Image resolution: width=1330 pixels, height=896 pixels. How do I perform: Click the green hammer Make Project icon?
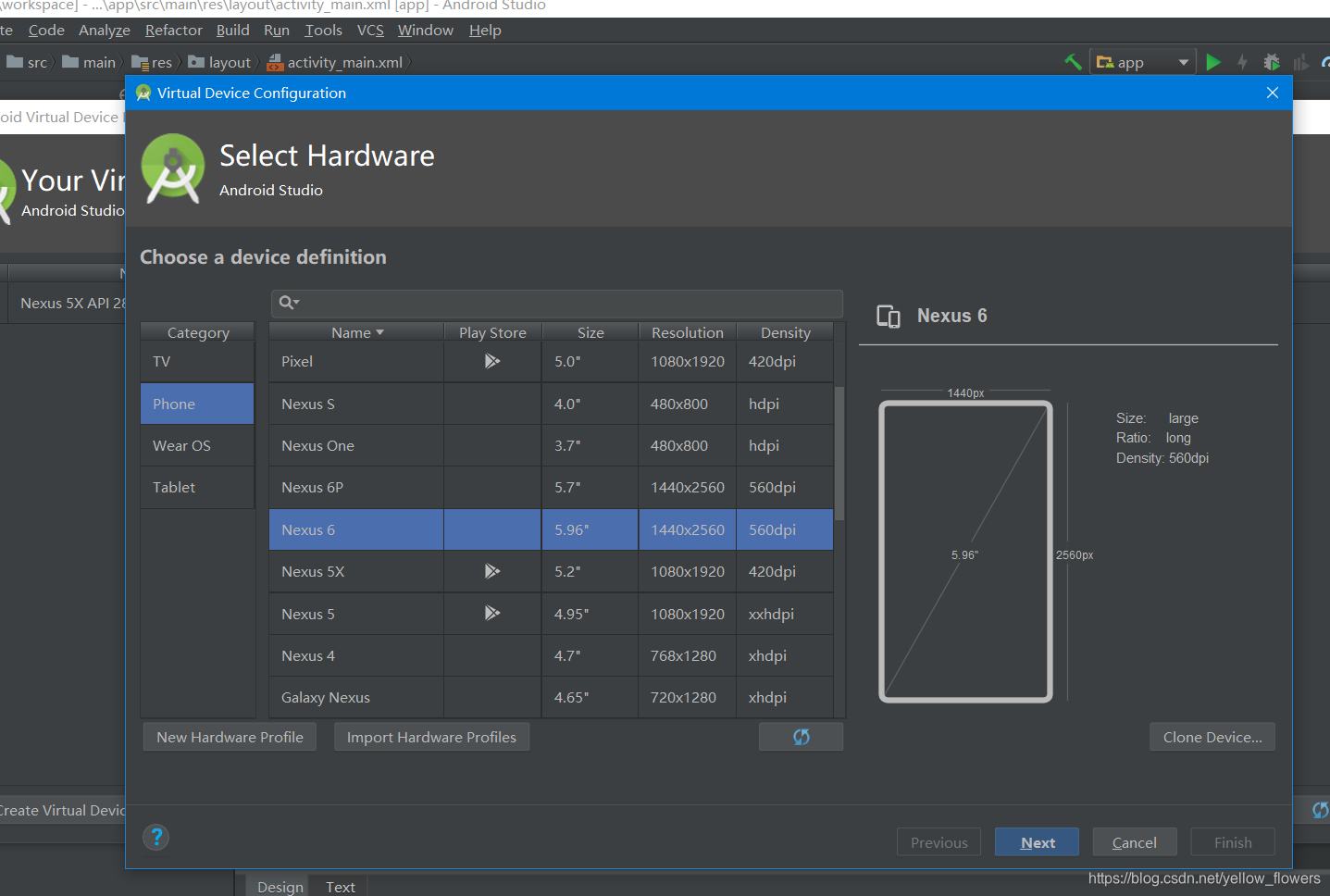1073,62
